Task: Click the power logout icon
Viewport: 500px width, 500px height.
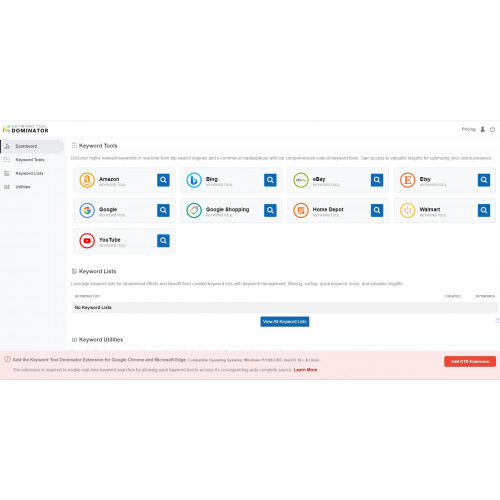Action: coord(492,129)
